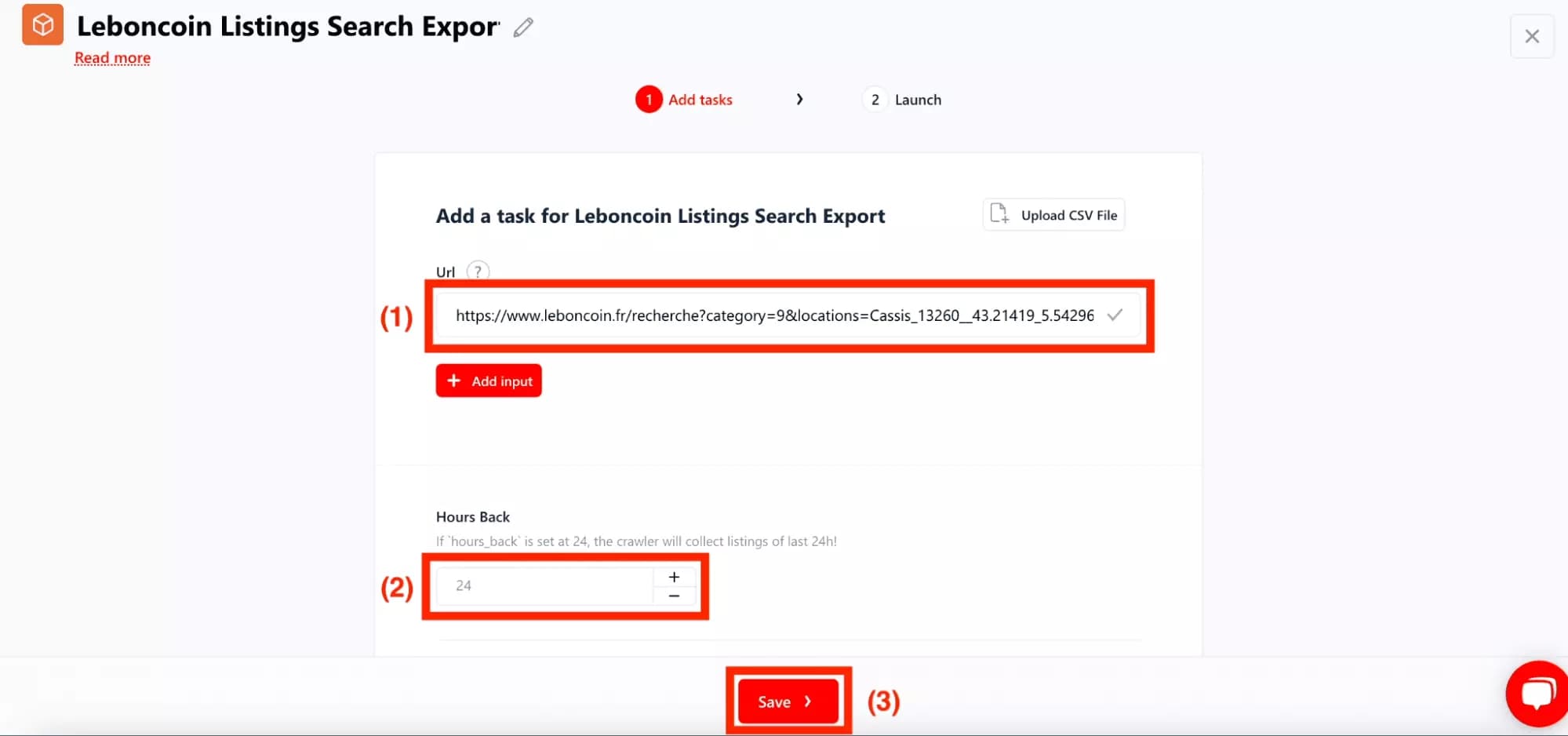
Task: Decrease Hours Back with minus stepper
Action: pyautogui.click(x=675, y=596)
